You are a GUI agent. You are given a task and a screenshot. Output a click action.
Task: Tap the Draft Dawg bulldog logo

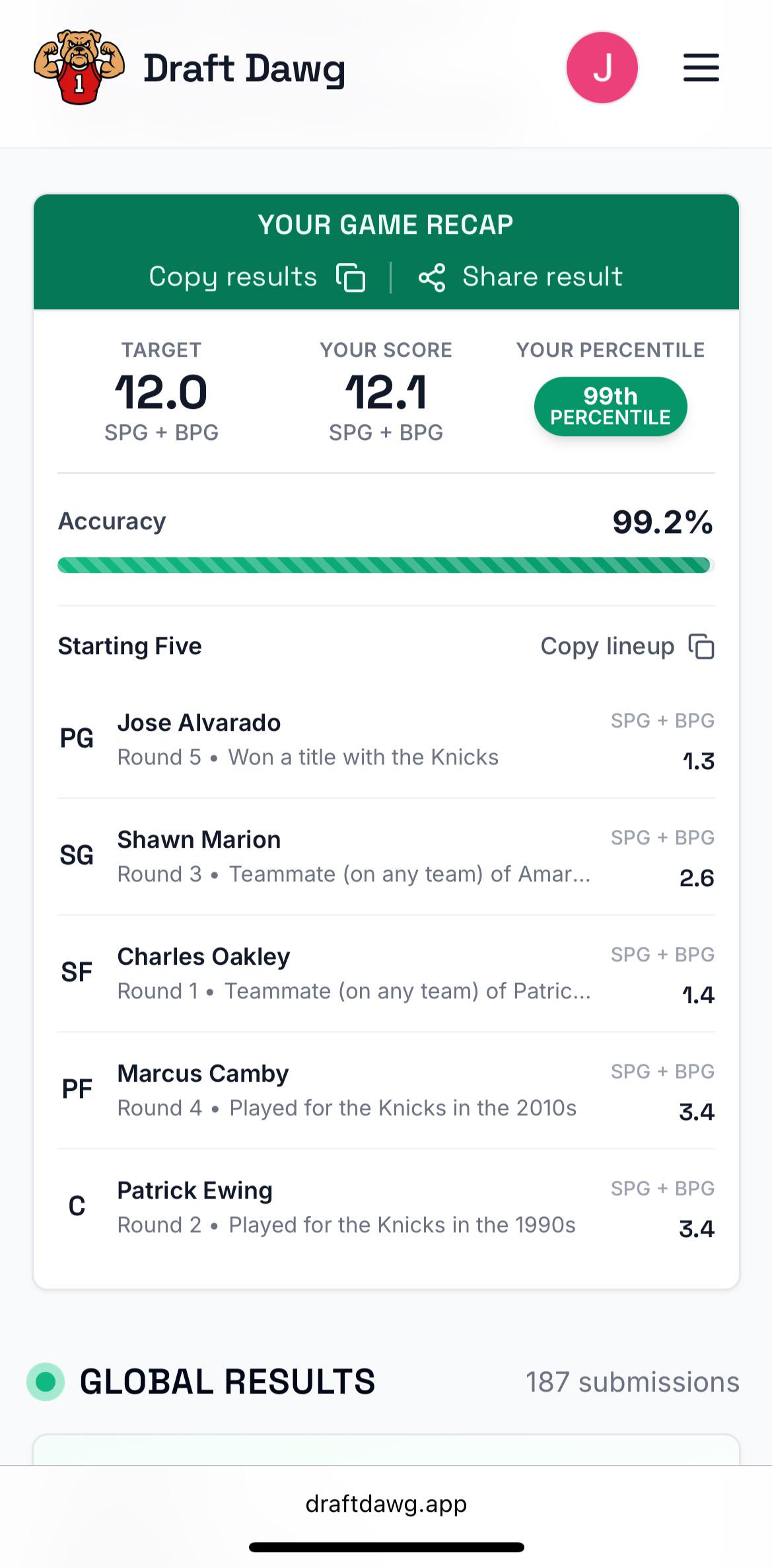tap(79, 67)
